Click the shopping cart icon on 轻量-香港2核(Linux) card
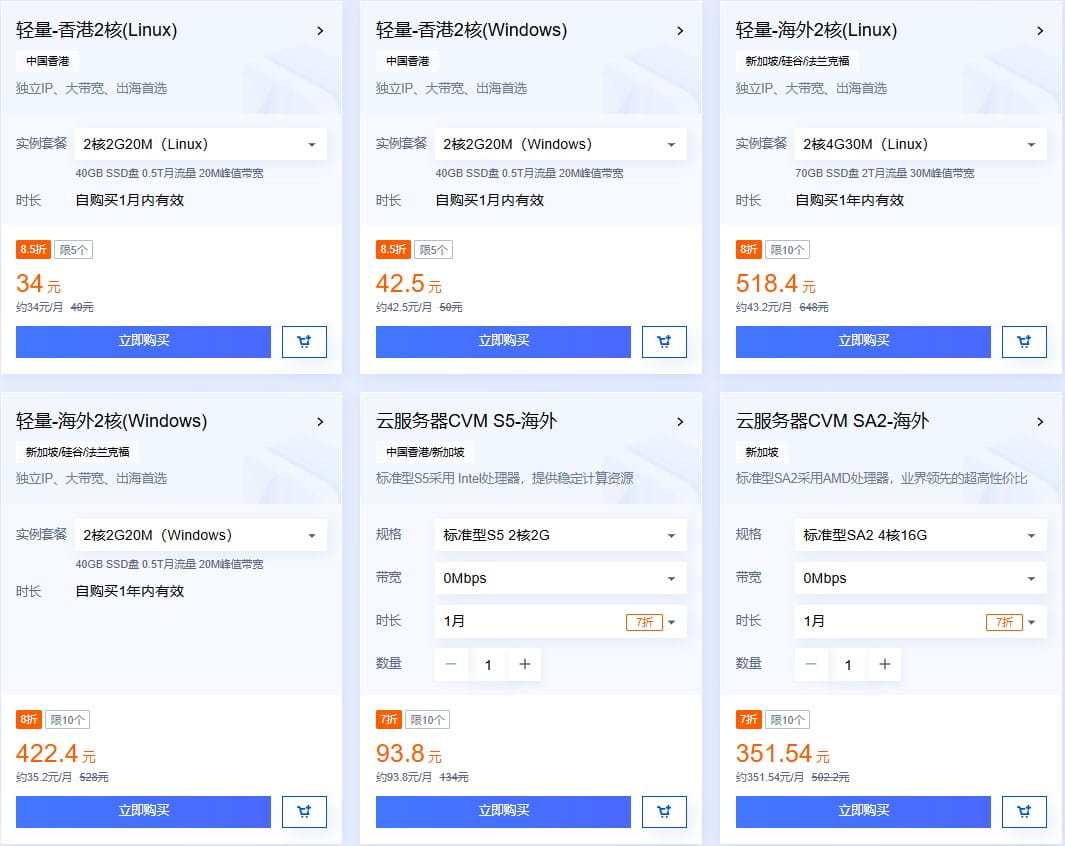Screen dimensions: 1065x846 (x=304, y=341)
